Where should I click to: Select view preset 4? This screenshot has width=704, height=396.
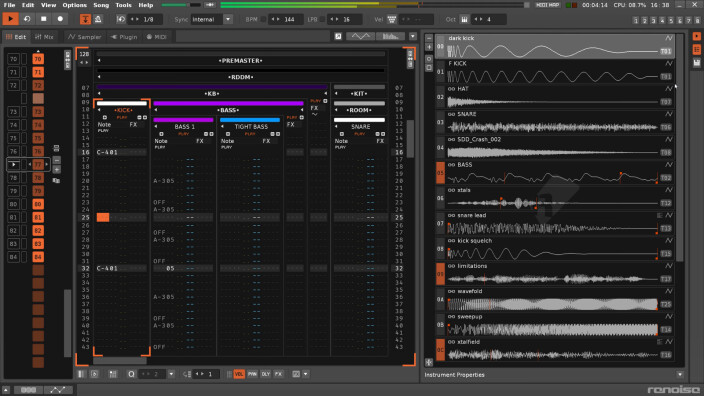point(662,20)
